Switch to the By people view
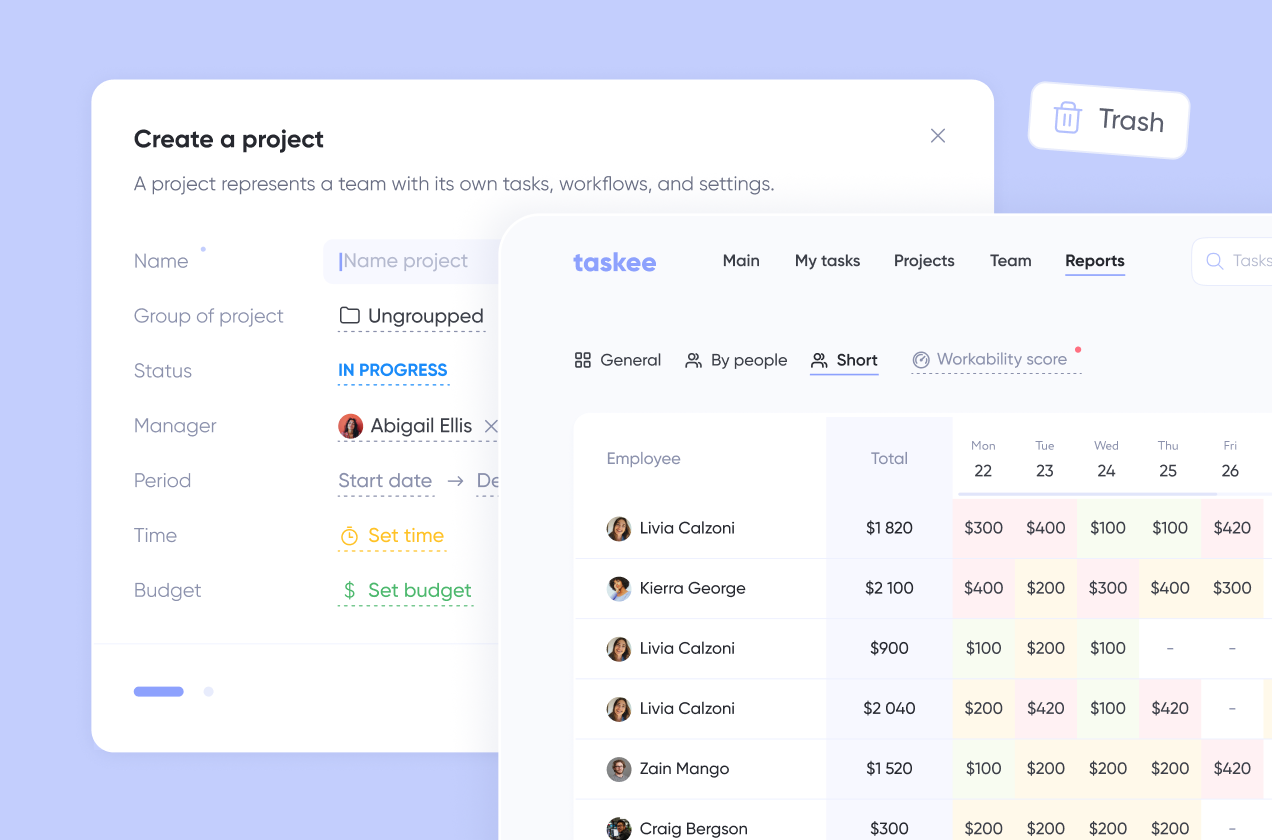 (x=736, y=360)
